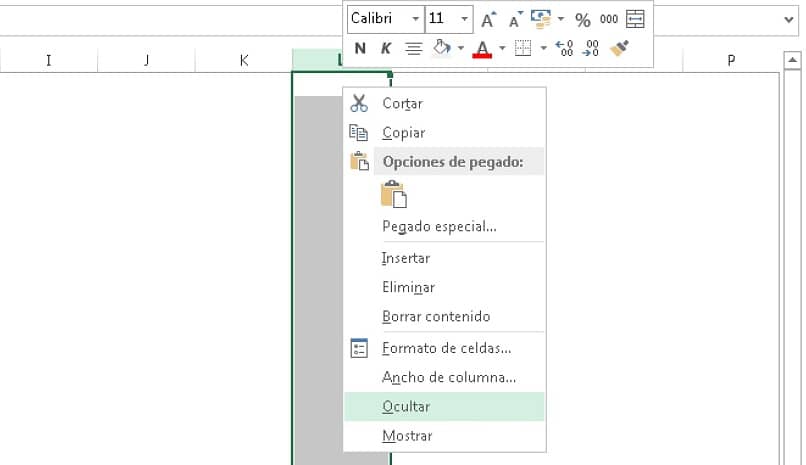The image size is (806, 465).
Task: Apply the thousands separator style
Action: [609, 19]
